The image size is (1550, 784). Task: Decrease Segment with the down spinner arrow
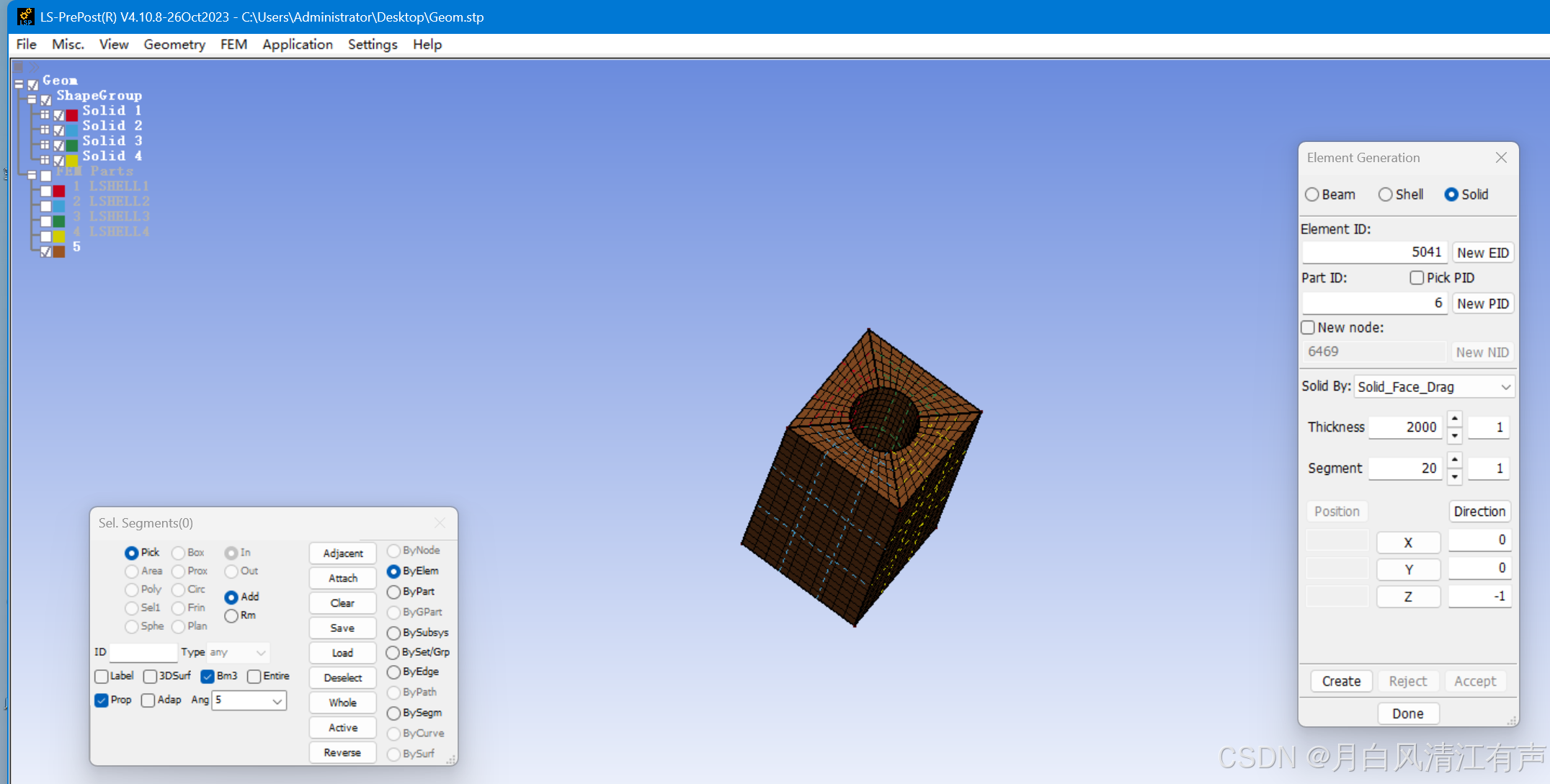[1455, 476]
